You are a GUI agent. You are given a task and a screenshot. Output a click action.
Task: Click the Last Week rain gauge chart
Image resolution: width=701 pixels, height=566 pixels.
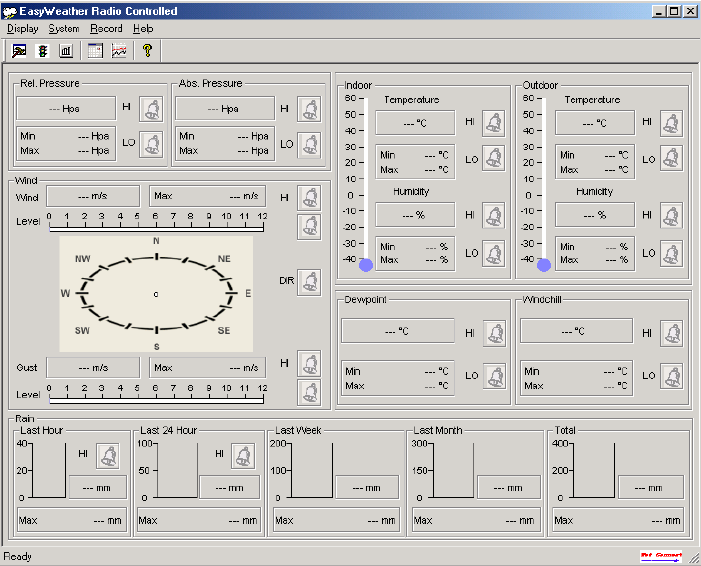312,470
